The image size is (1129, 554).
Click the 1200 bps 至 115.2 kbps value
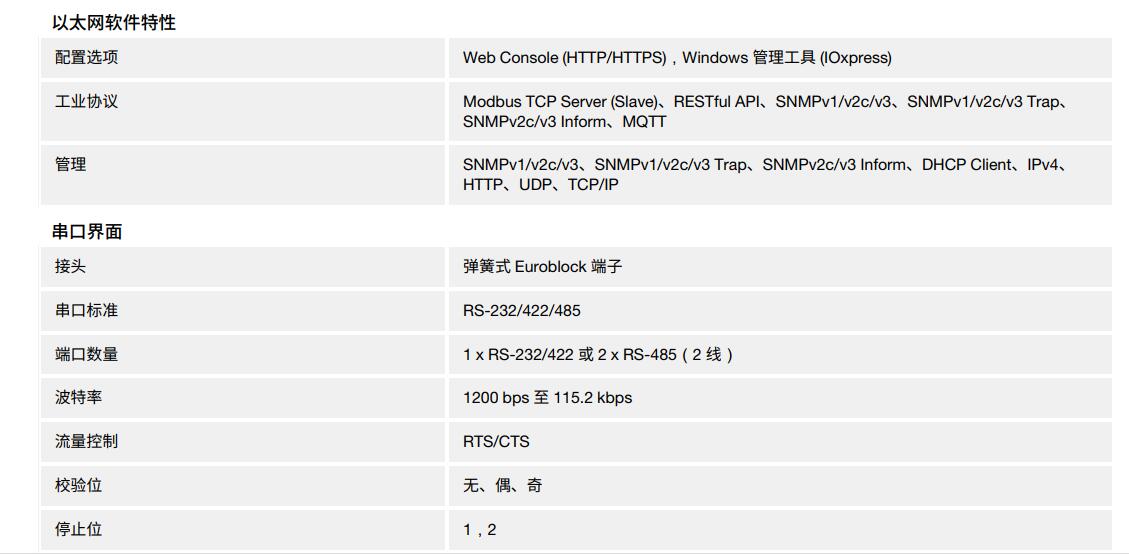(x=547, y=398)
